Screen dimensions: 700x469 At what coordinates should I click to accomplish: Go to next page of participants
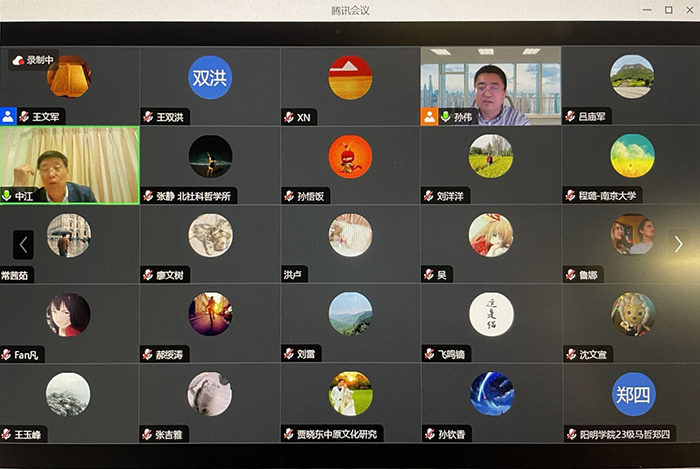pyautogui.click(x=677, y=244)
